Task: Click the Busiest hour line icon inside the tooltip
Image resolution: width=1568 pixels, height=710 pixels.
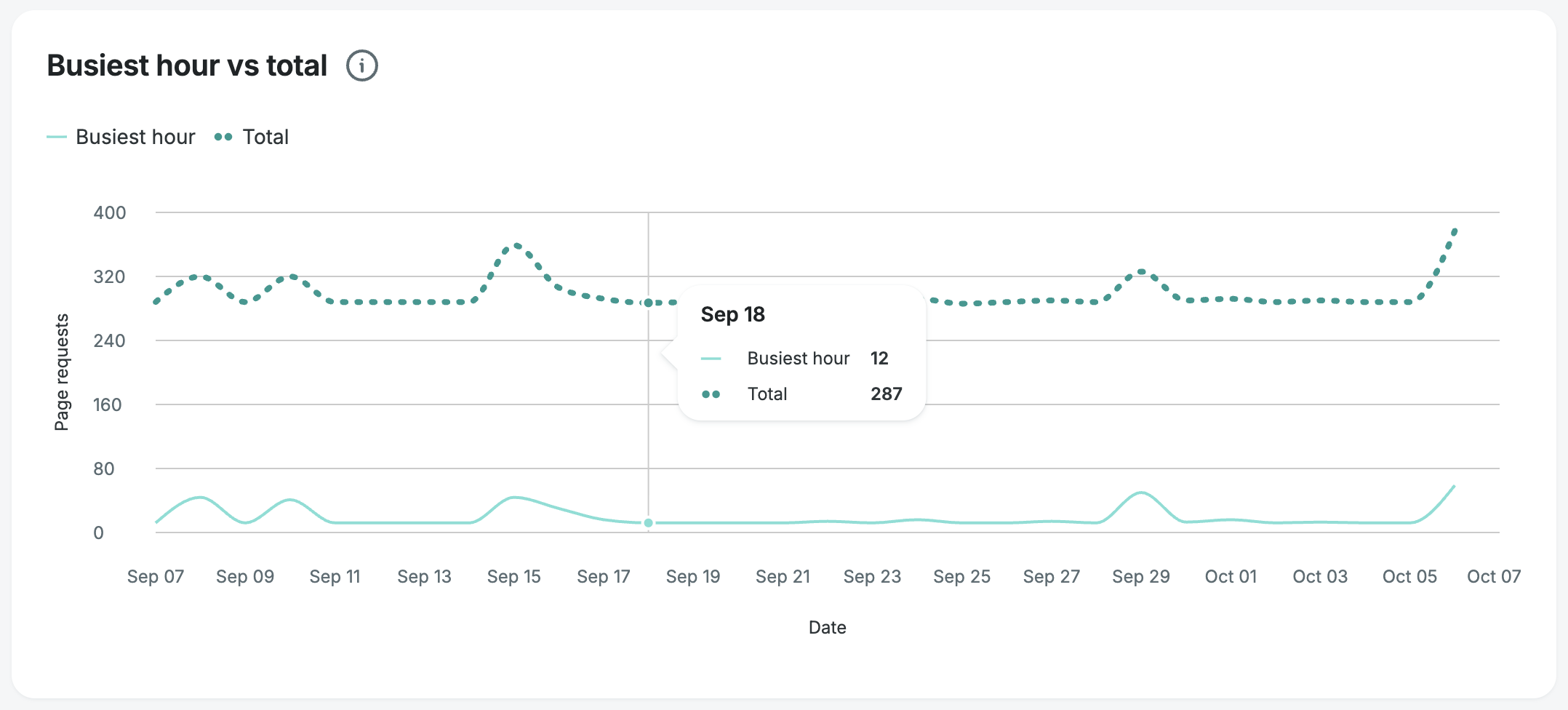Action: coord(711,359)
